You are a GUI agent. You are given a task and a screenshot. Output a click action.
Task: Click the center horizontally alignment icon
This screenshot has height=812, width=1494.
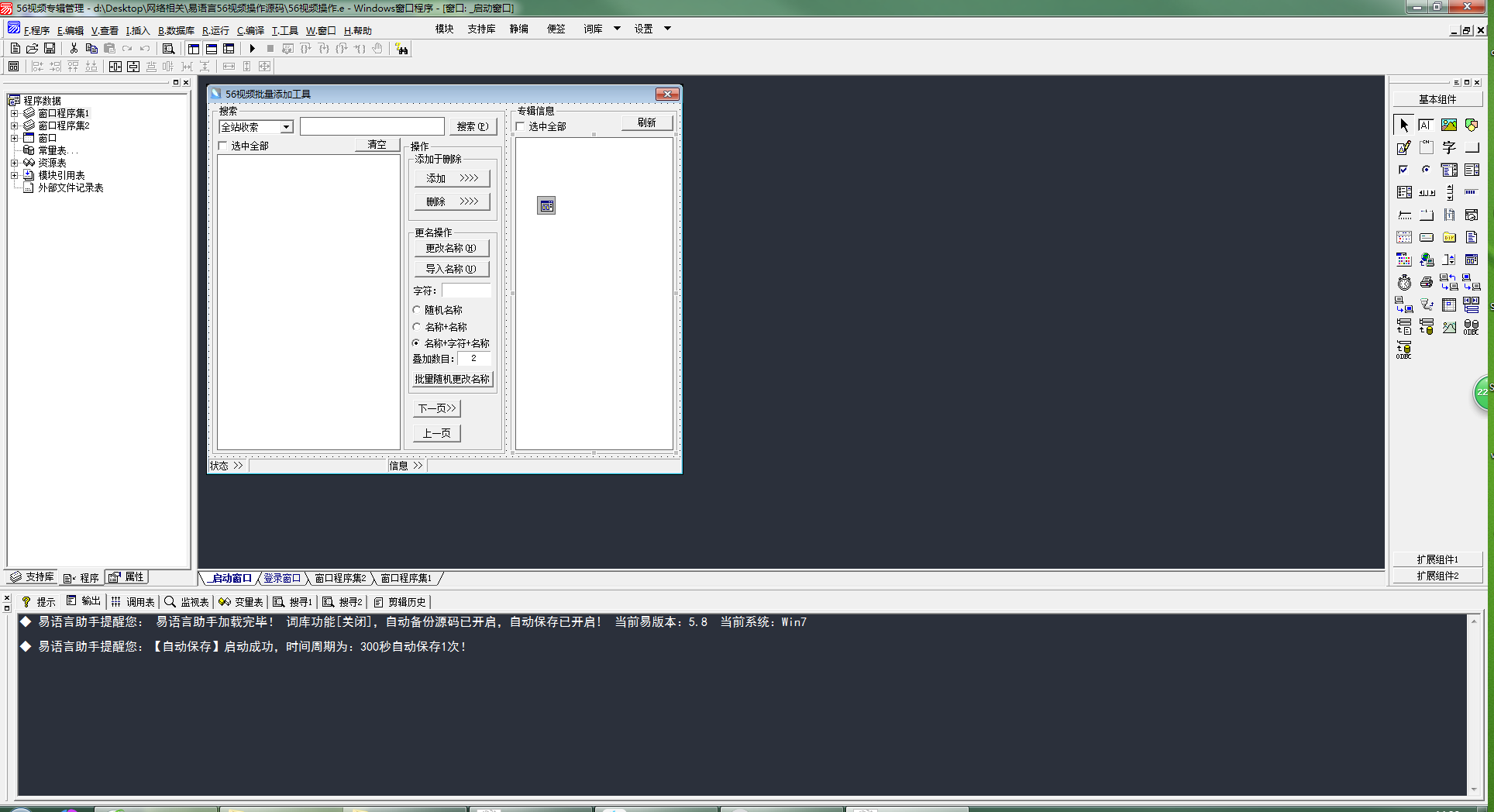tap(115, 67)
